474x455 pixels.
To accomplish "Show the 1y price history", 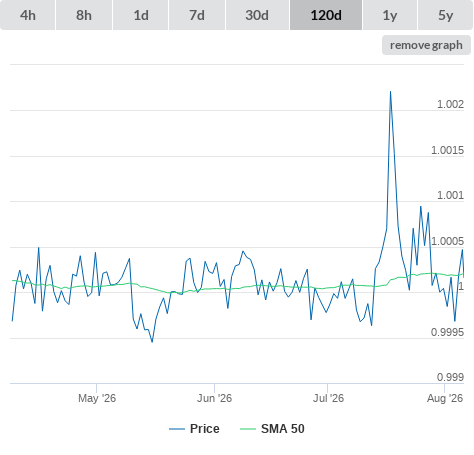I will coord(390,15).
